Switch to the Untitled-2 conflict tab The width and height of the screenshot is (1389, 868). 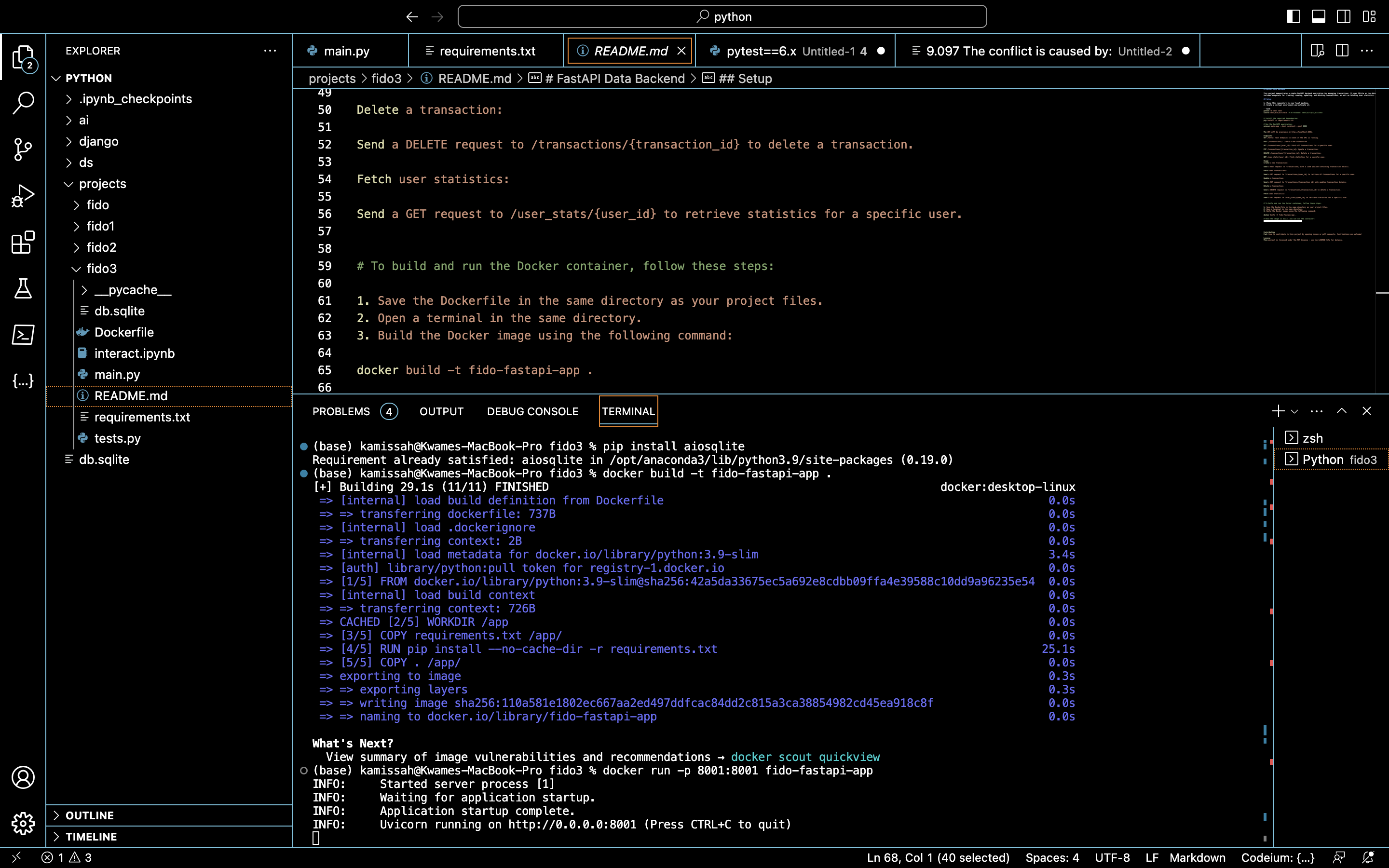click(1048, 51)
